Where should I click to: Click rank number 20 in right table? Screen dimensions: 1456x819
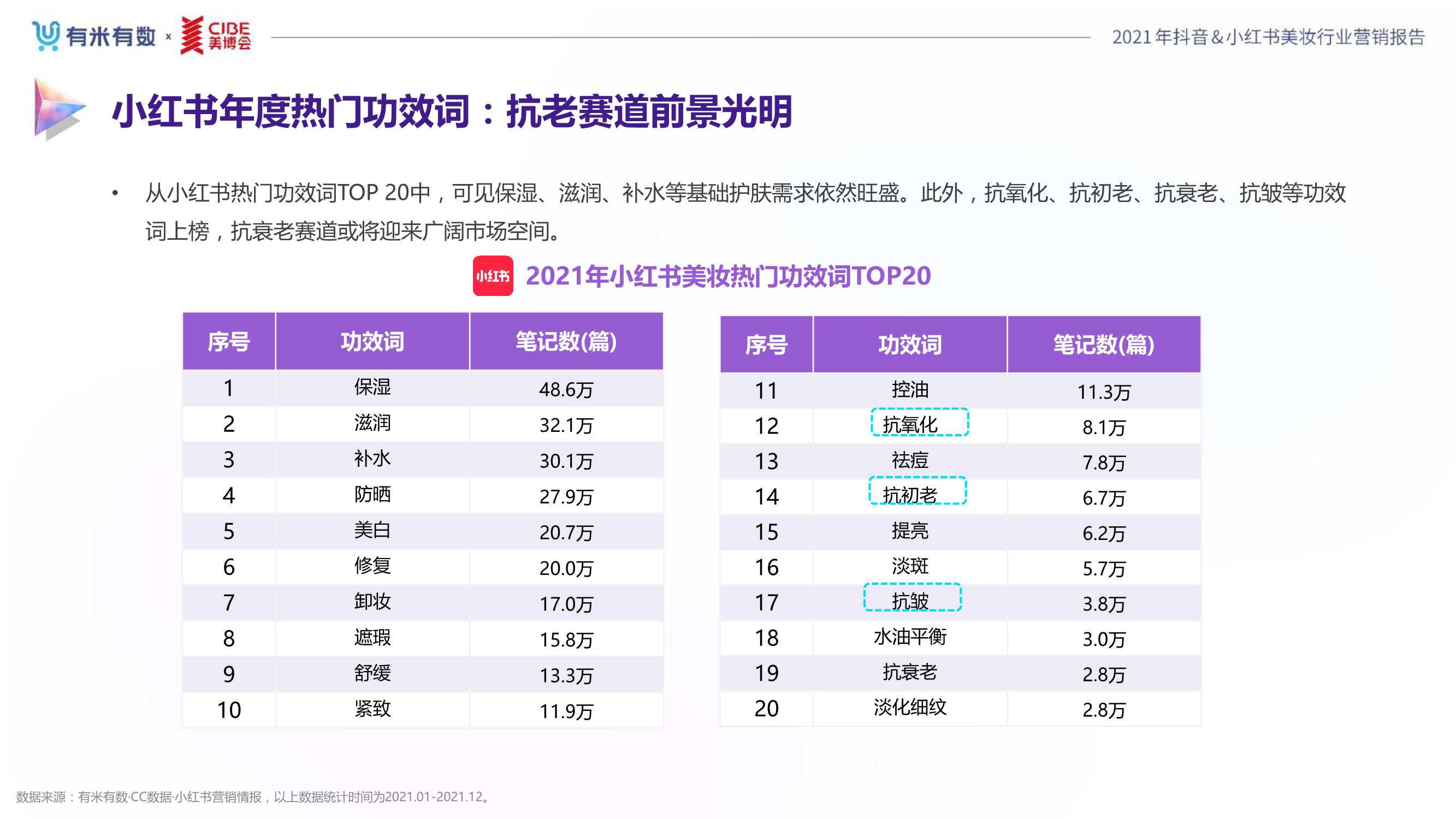766,708
